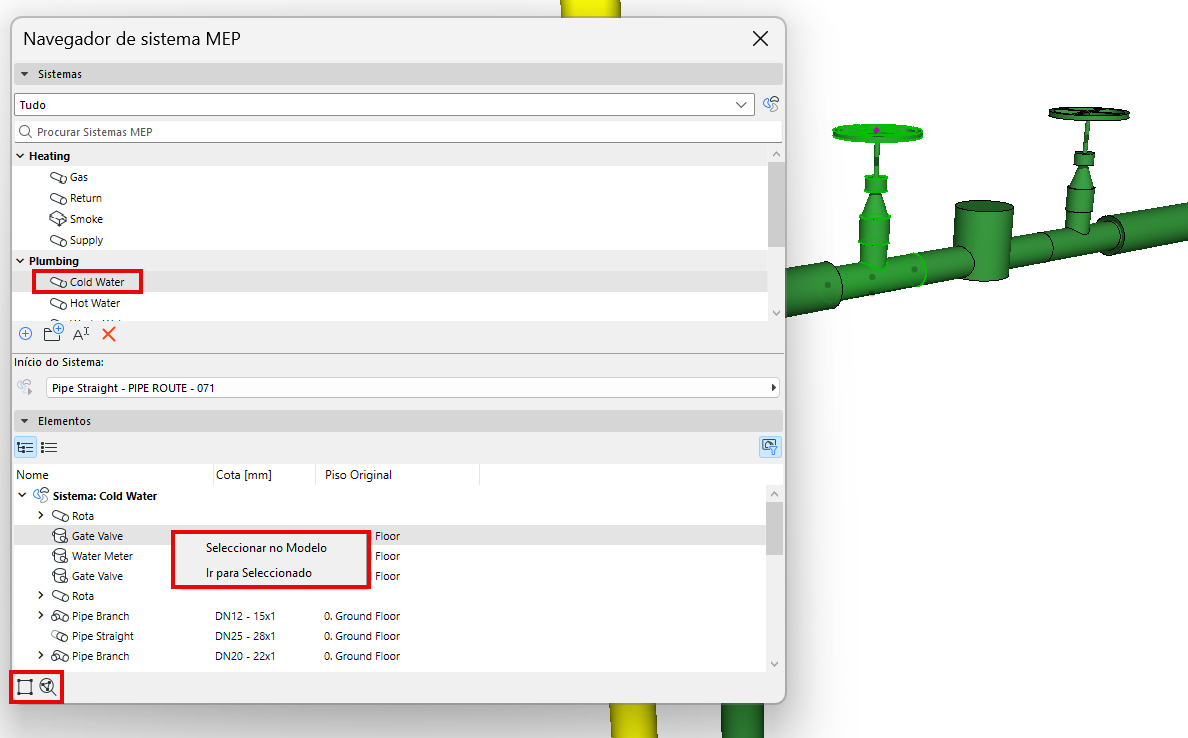Collapse the Sistemas section
The height and width of the screenshot is (738, 1188).
(x=24, y=74)
